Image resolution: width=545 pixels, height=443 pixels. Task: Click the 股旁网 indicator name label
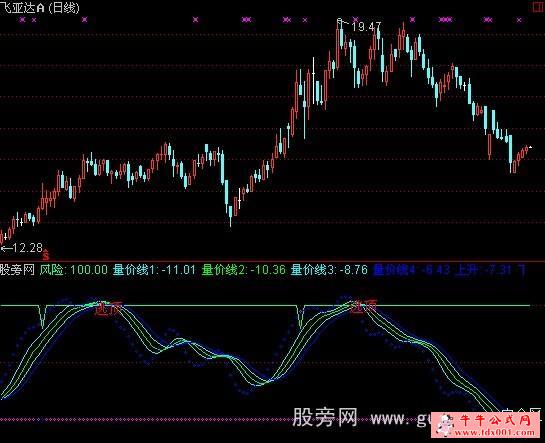tap(17, 270)
